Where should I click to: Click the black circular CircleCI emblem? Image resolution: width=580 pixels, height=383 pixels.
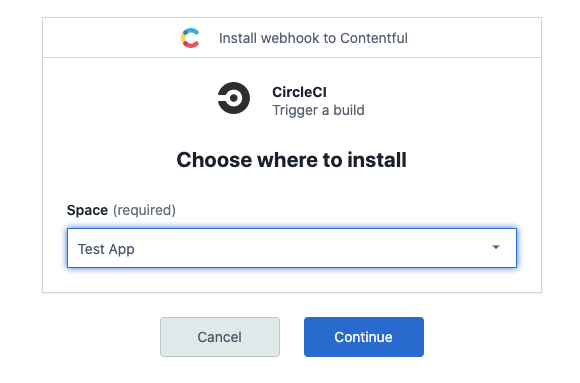click(x=234, y=98)
